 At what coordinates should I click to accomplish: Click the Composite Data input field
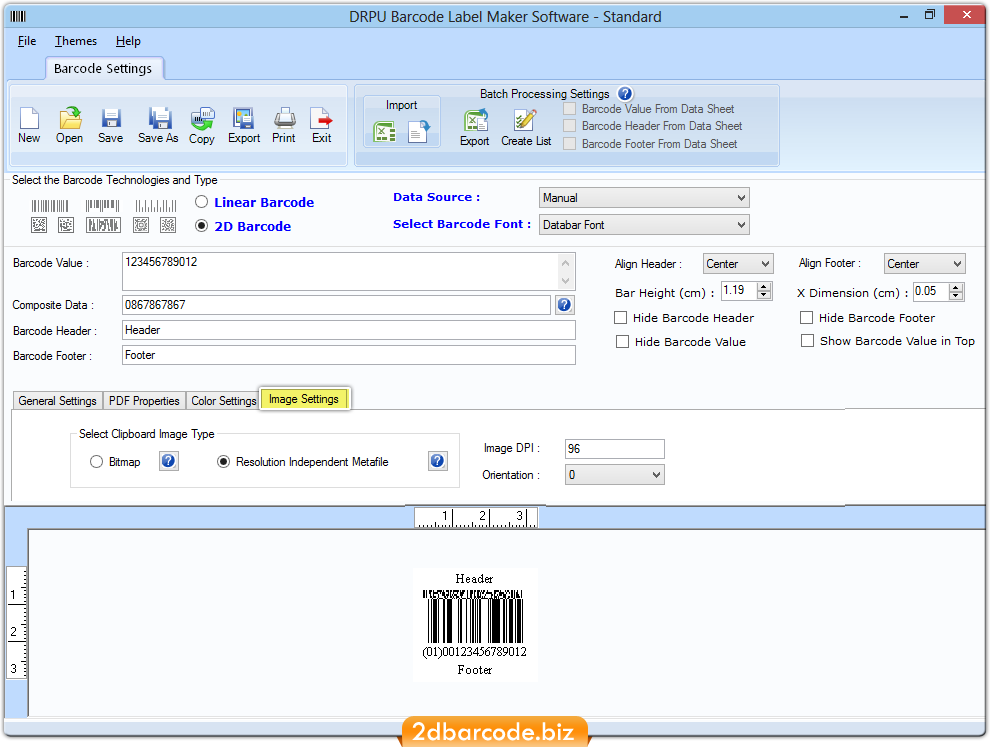pos(336,305)
